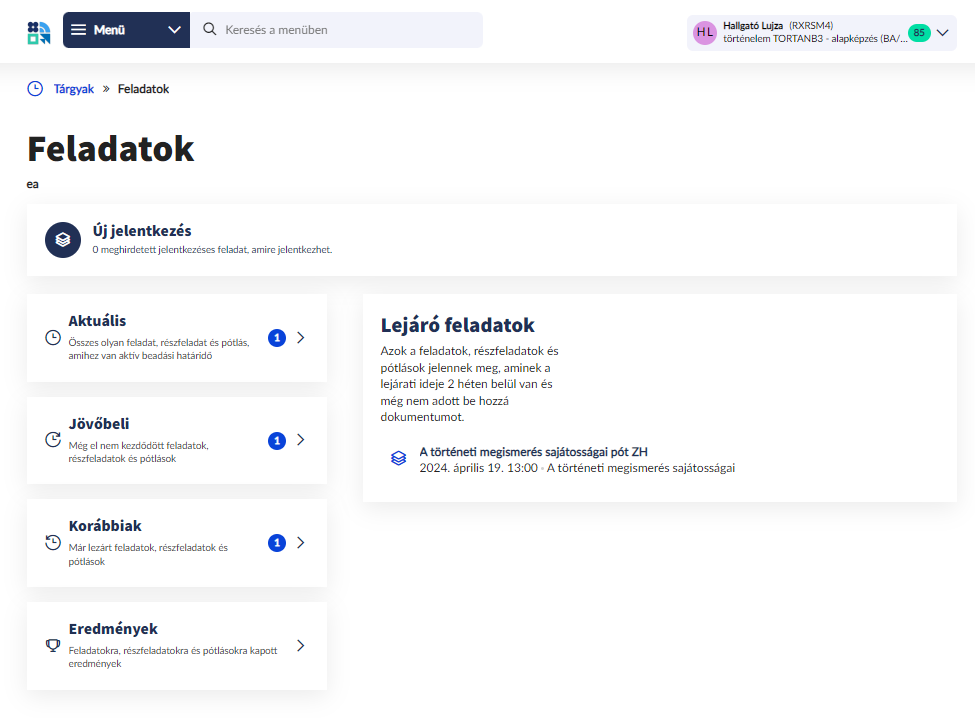Click the Új jelentkezés layers icon
Image resolution: width=975 pixels, height=718 pixels.
63,240
